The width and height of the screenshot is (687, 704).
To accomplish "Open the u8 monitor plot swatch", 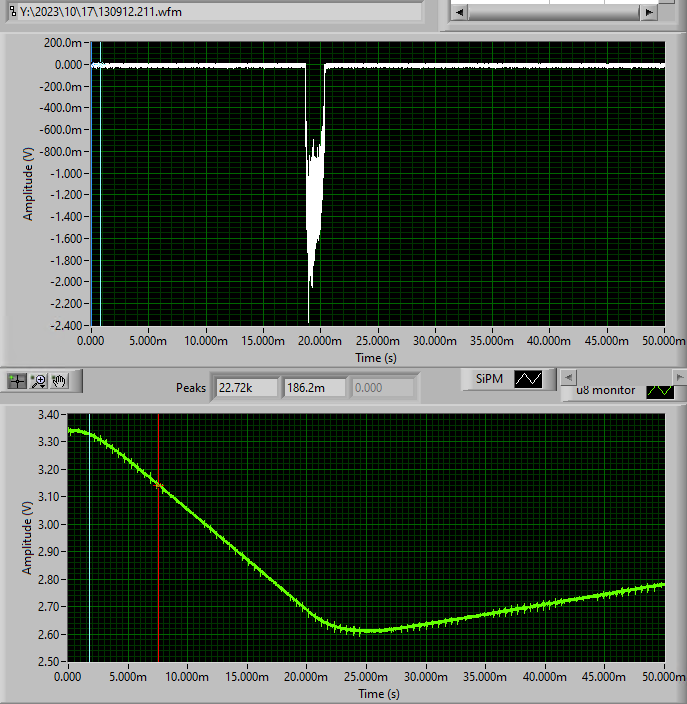I will [x=660, y=391].
